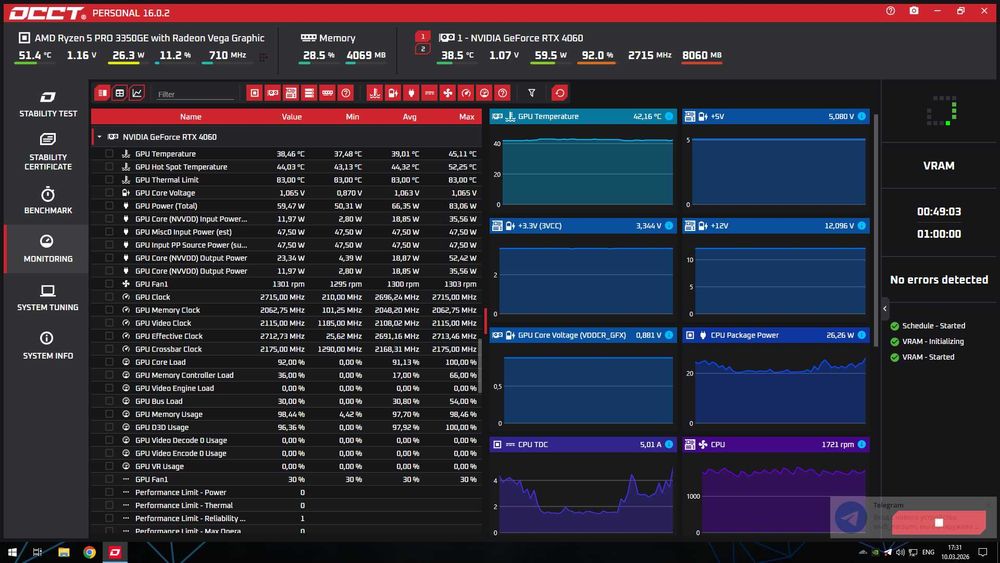1000x563 pixels.
Task: Click info dot on CPU TDC graph
Action: (x=669, y=444)
